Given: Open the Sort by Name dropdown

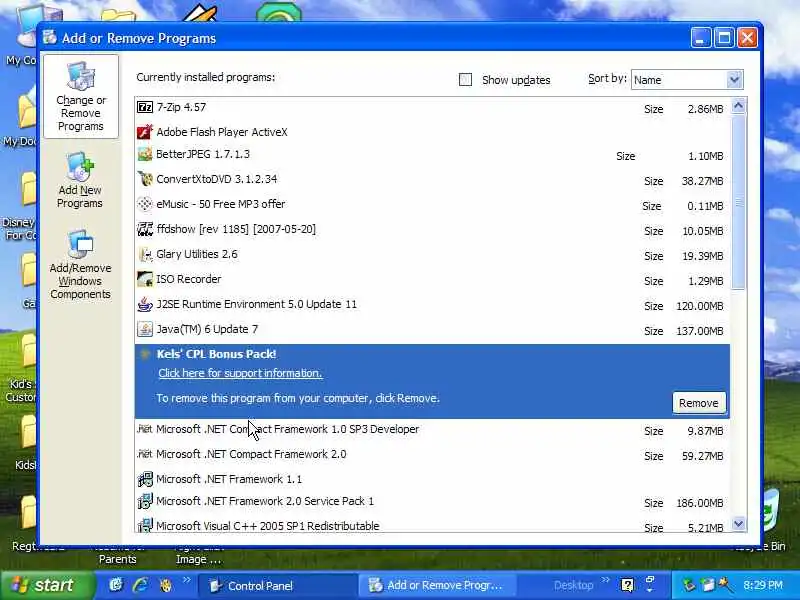Looking at the screenshot, I should 687,80.
